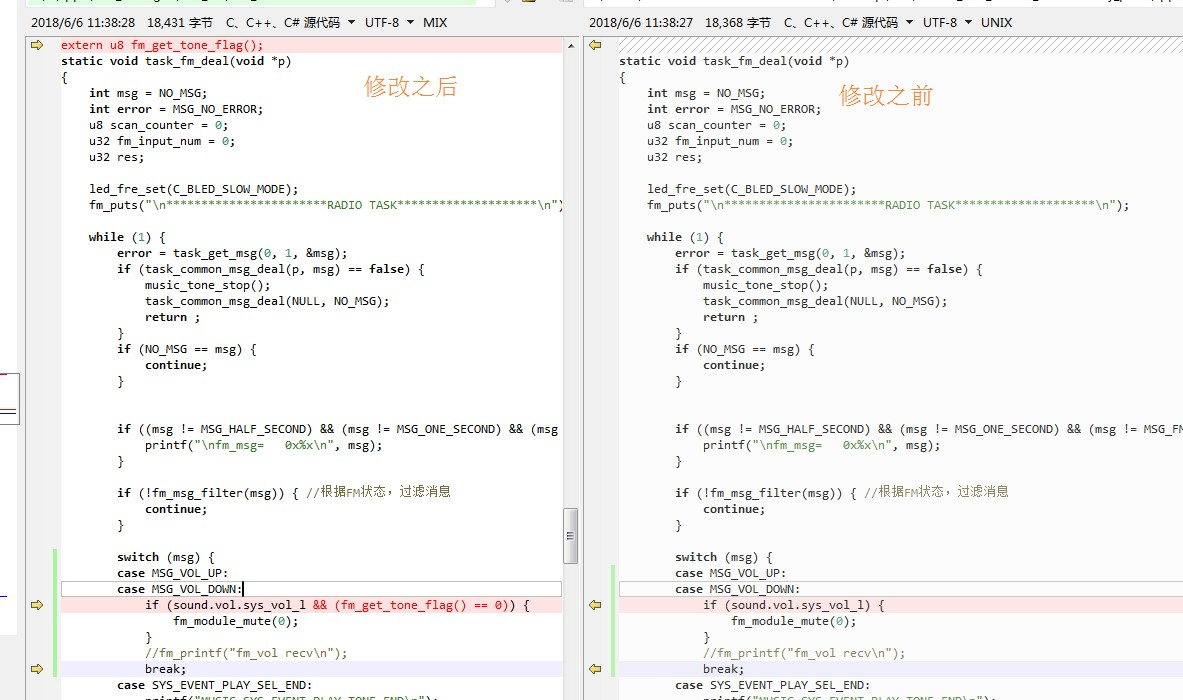
Task: Click right pane arrow beside 'if (sound.vol.sys_vol_l) {'
Action: [595, 605]
